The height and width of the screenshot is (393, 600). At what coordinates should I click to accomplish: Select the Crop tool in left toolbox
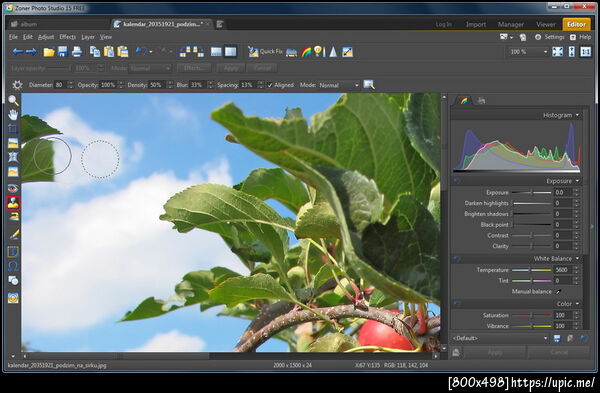tap(13, 129)
